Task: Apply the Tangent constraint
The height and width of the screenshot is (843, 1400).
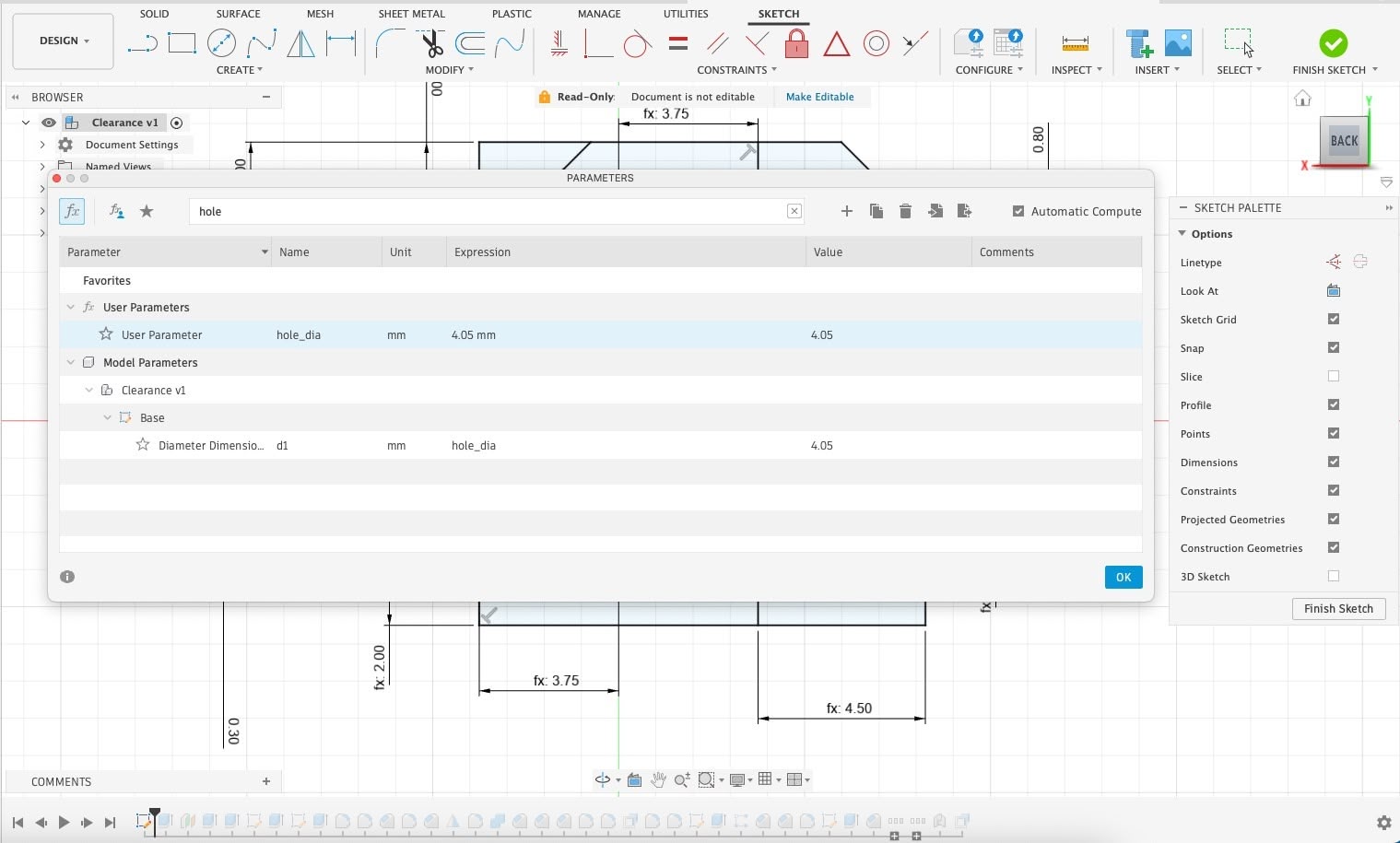Action: [x=638, y=43]
